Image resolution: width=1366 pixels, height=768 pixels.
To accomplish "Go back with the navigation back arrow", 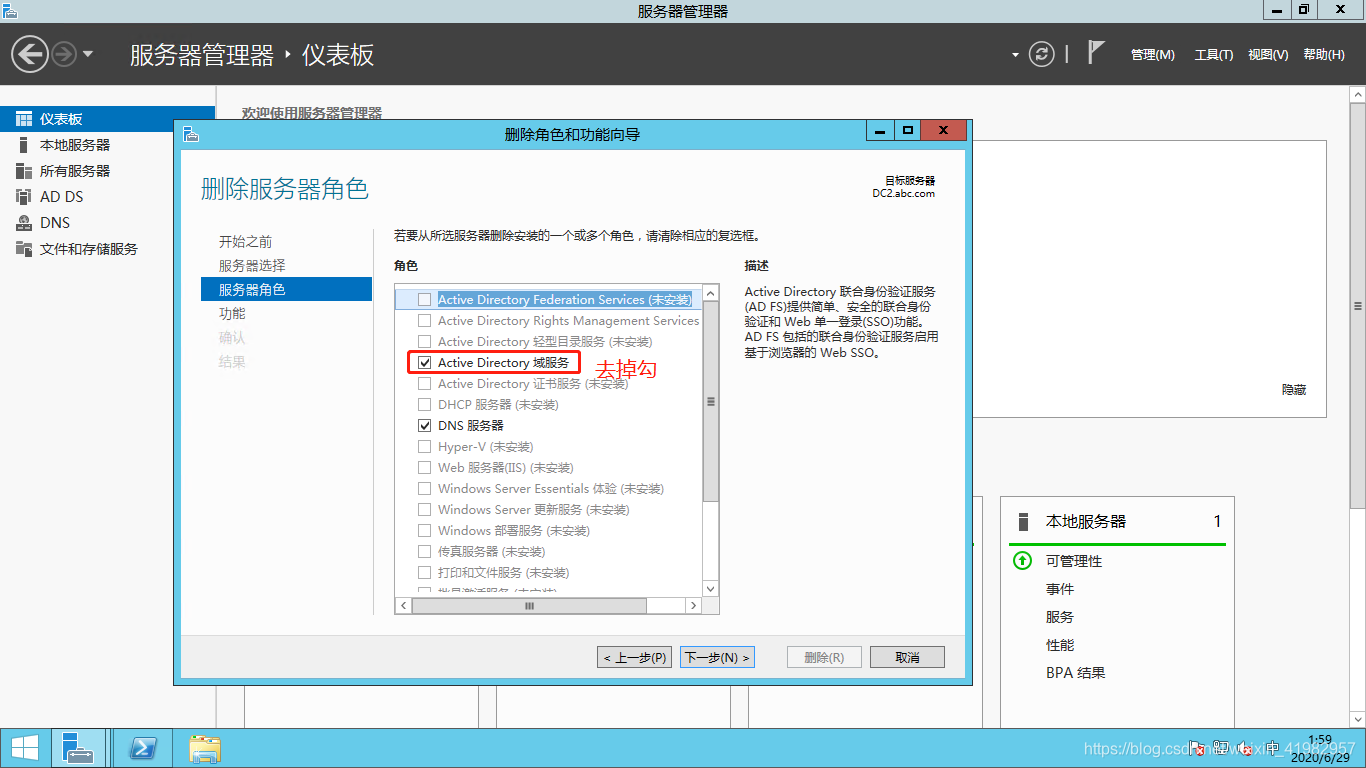I will (30, 54).
